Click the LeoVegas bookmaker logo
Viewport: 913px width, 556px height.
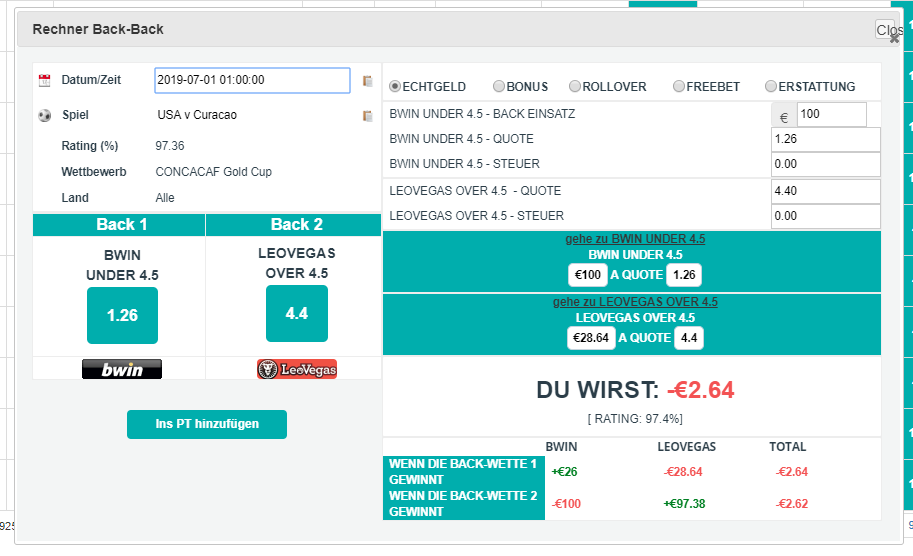tap(297, 370)
